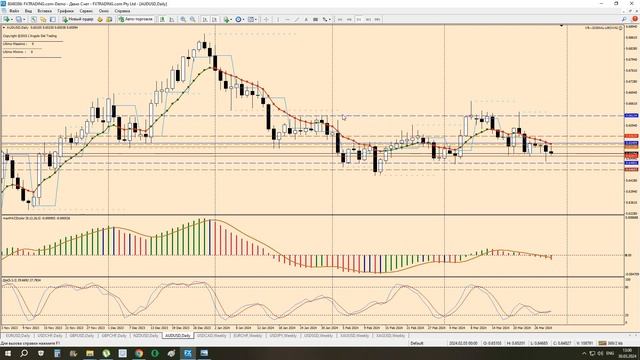Open the Windows Start menu
The height and width of the screenshot is (360, 640).
7,353
